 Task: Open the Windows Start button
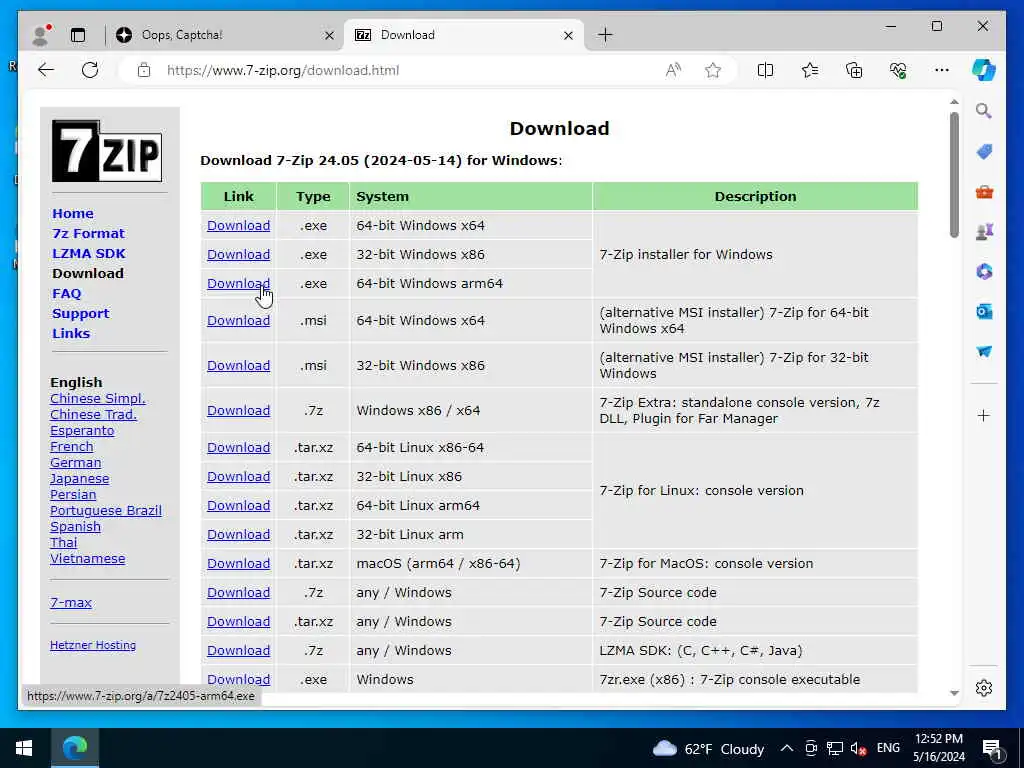pyautogui.click(x=24, y=748)
